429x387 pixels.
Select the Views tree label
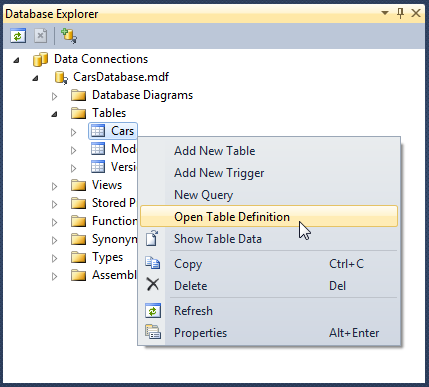click(107, 185)
